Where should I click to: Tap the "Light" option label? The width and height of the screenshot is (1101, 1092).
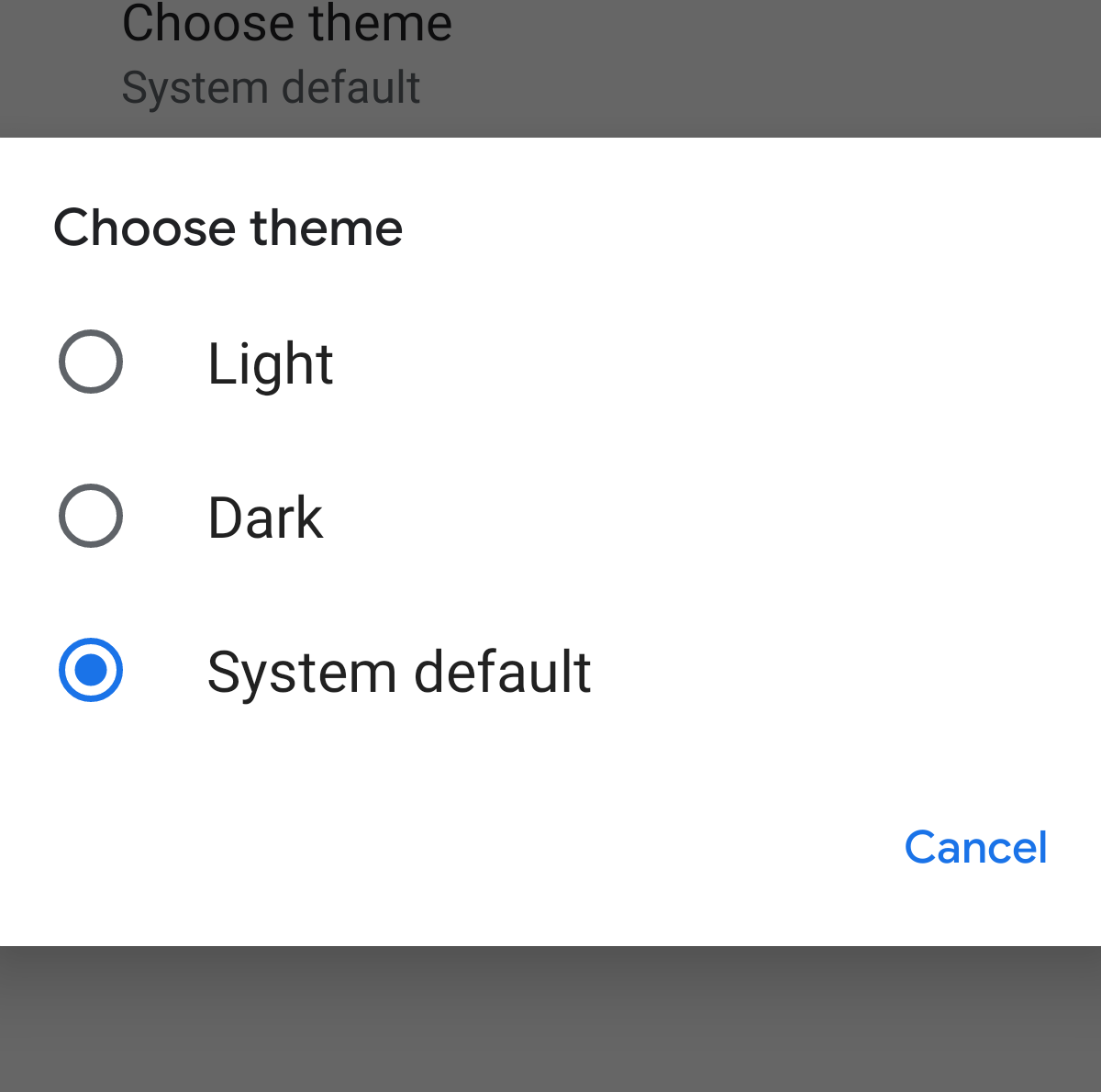[270, 363]
